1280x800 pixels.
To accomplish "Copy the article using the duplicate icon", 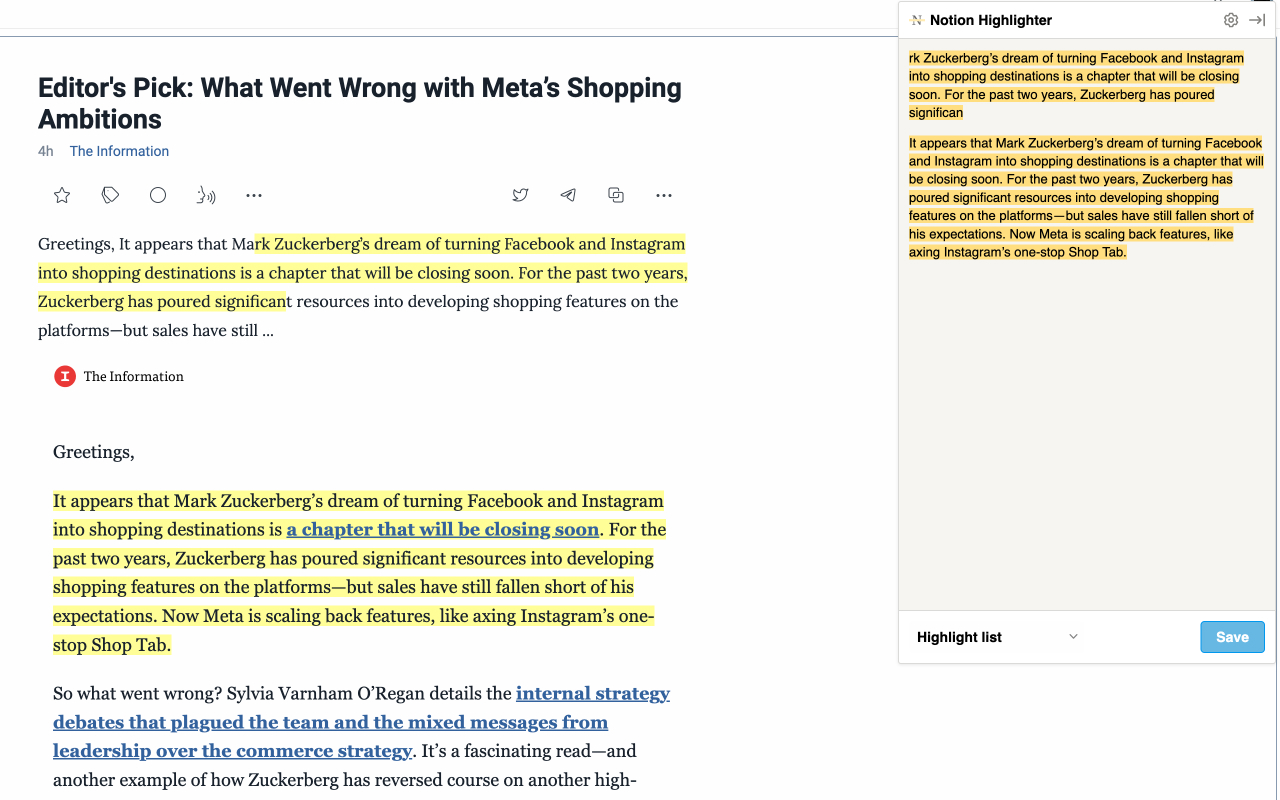I will point(616,195).
